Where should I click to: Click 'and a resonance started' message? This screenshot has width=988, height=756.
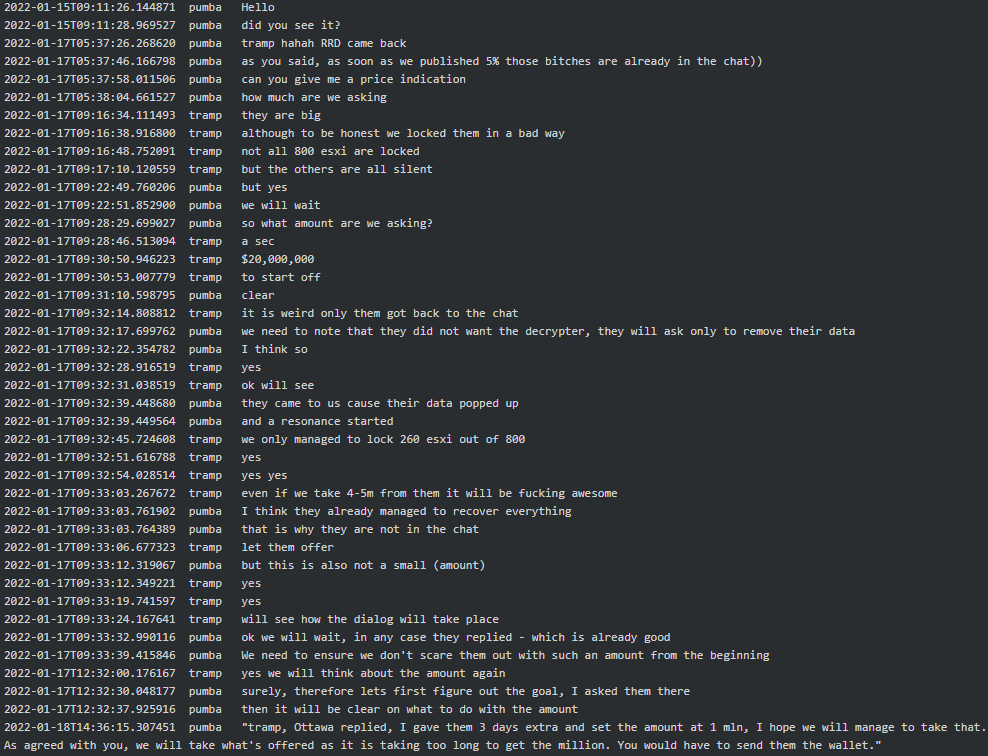coord(317,421)
